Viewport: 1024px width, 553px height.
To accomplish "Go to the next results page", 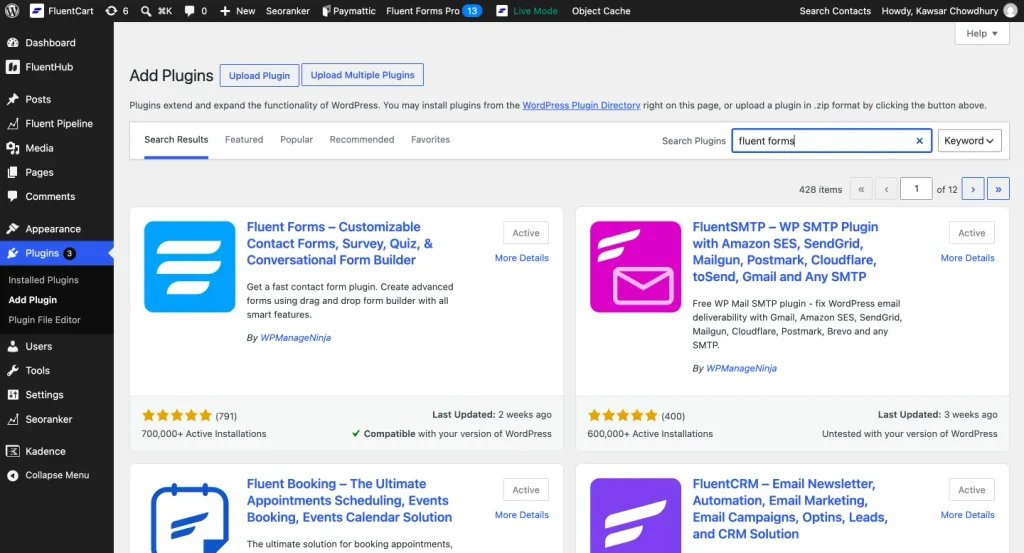I will (x=973, y=189).
